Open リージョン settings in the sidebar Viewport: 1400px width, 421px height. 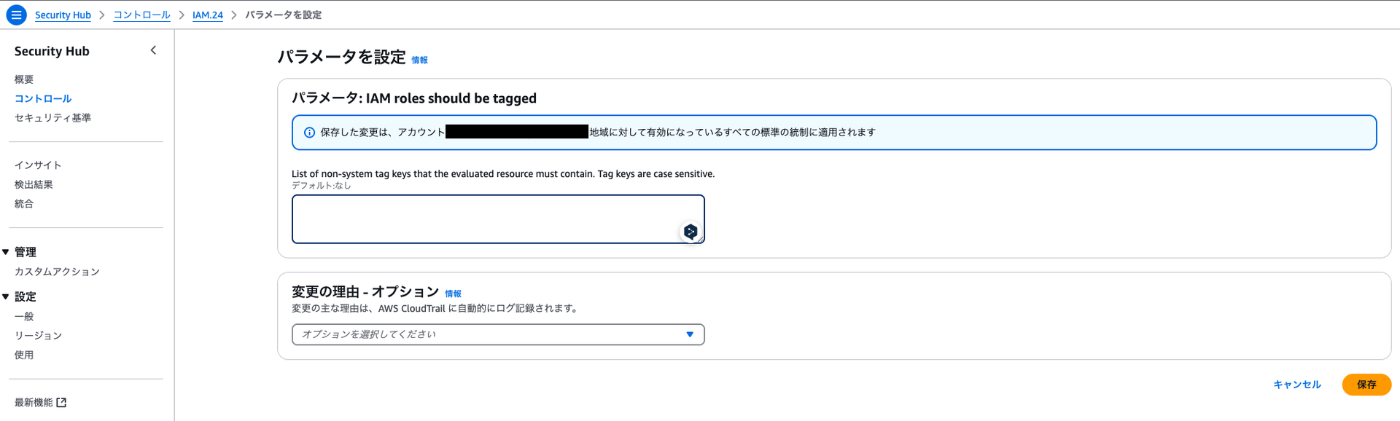[38, 336]
